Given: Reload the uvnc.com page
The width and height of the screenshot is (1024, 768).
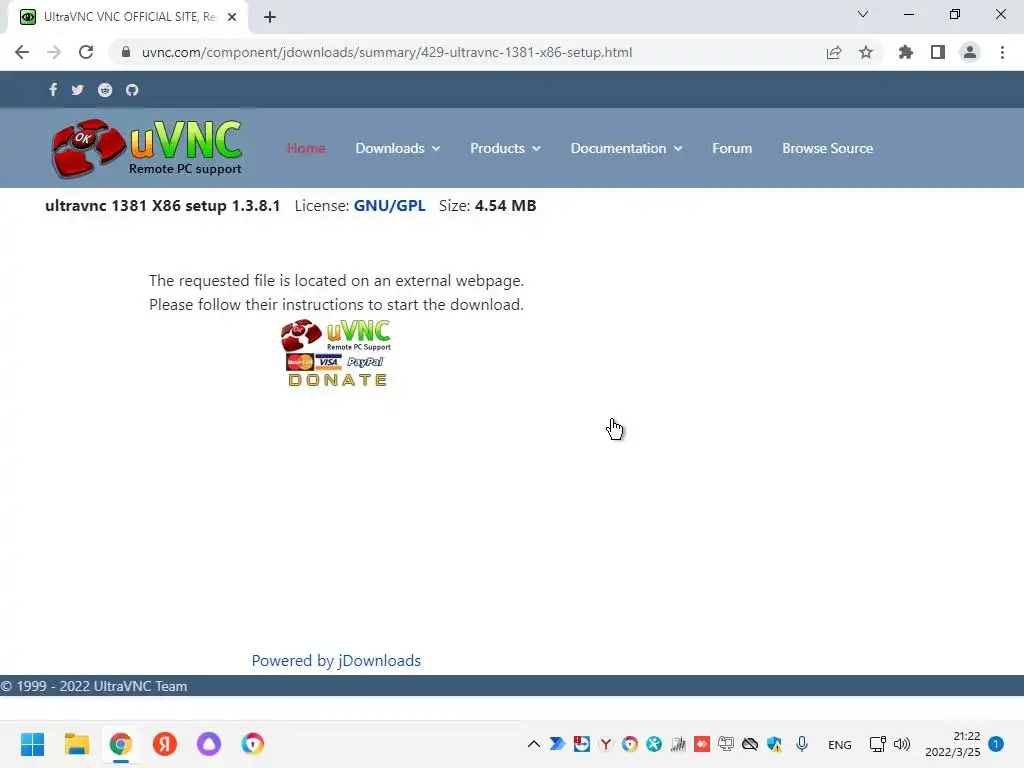Looking at the screenshot, I should [x=86, y=52].
